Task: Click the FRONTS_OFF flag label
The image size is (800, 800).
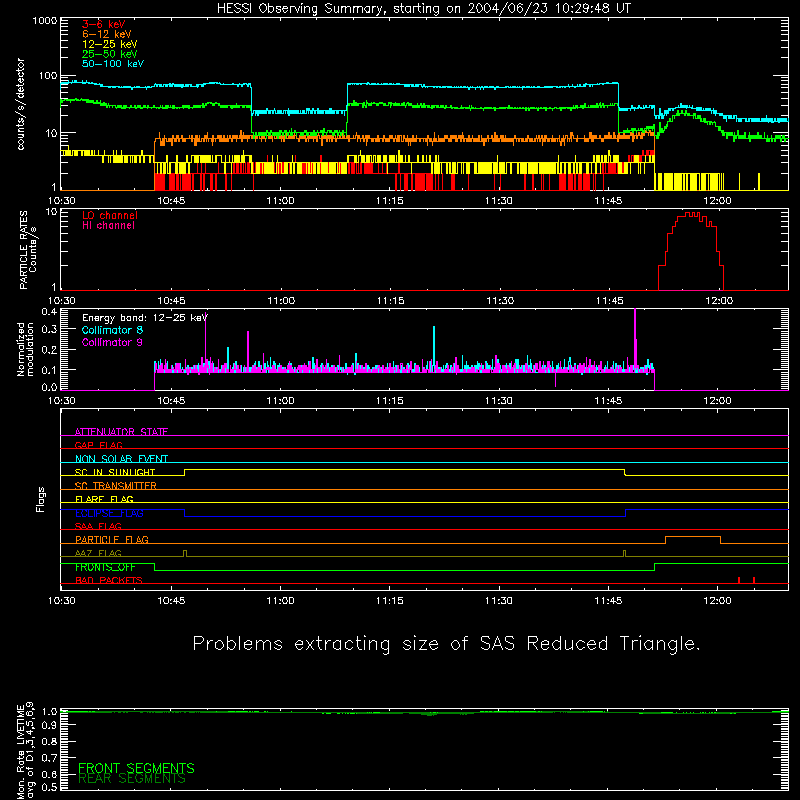Action: point(105,567)
